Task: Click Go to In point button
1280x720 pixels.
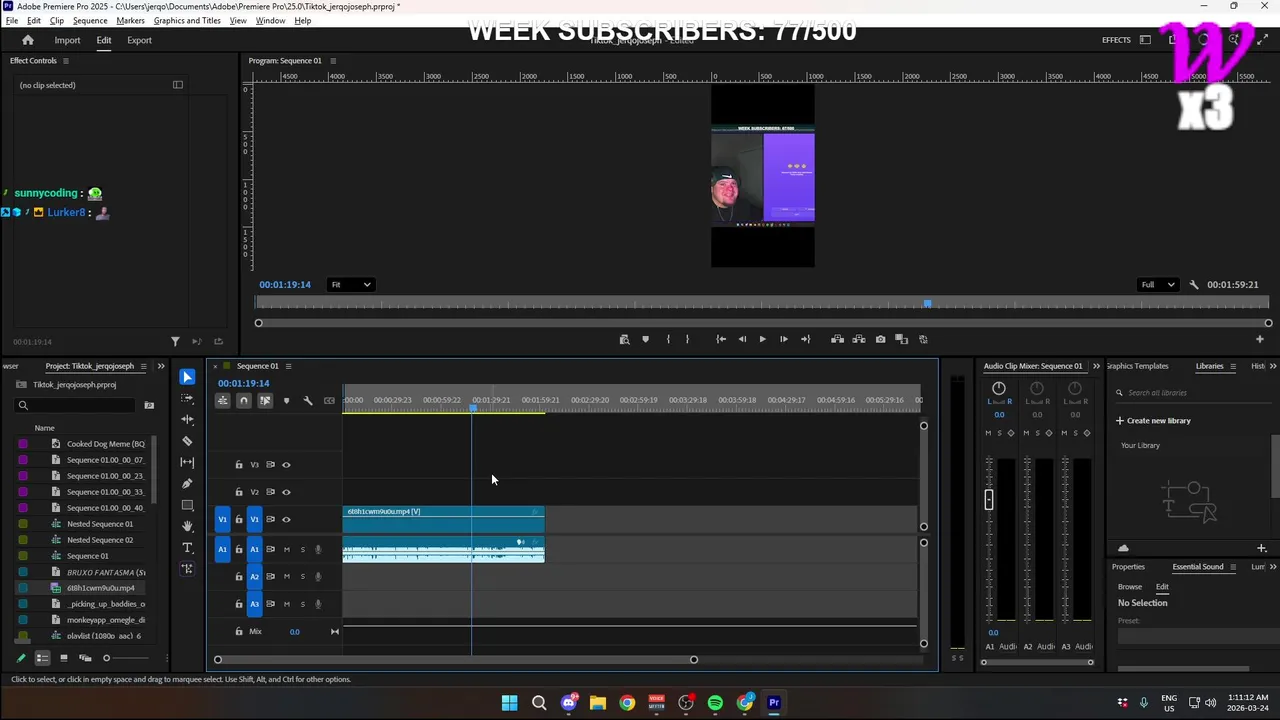Action: coord(721,339)
